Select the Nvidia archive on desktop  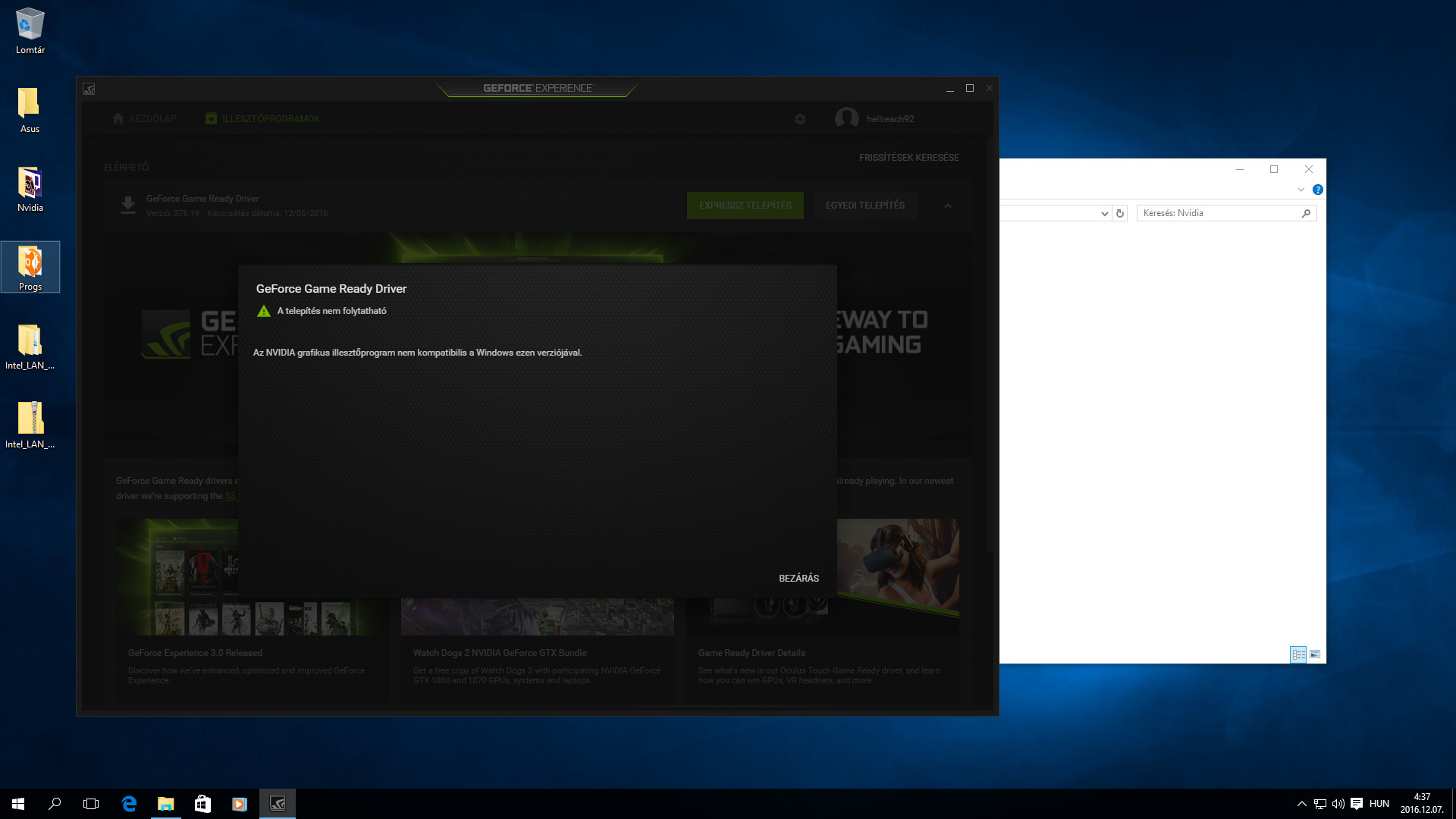click(30, 190)
